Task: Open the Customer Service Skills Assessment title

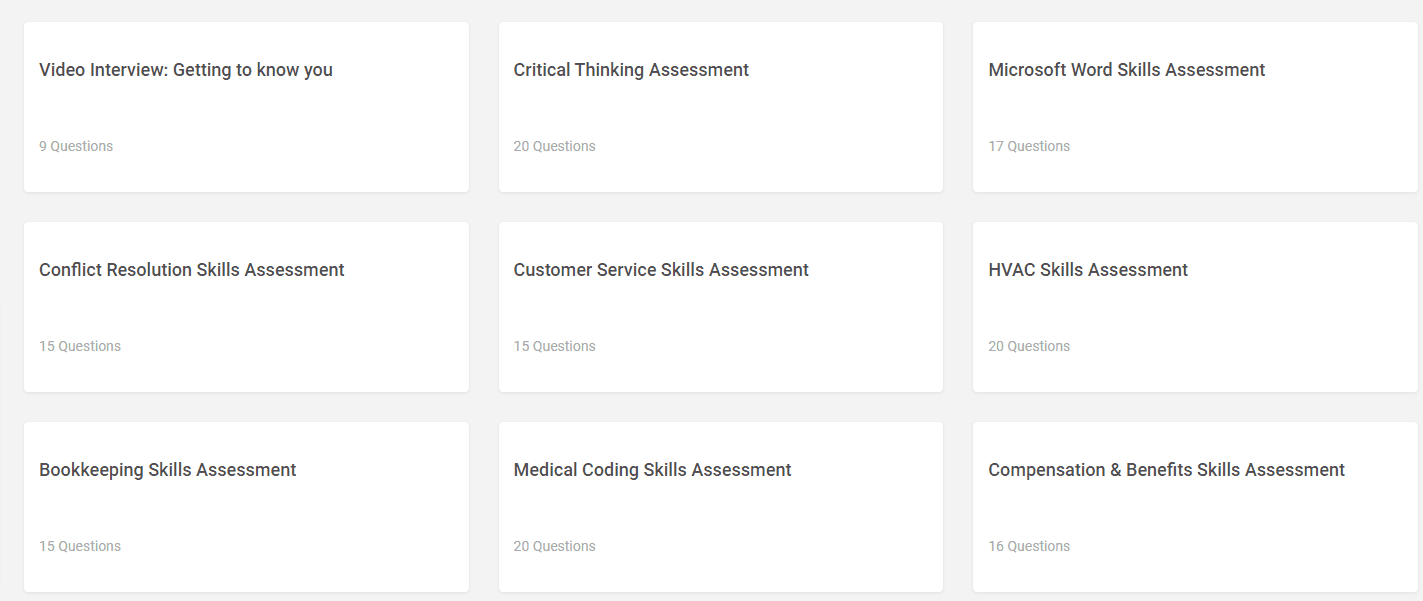Action: coord(661,270)
